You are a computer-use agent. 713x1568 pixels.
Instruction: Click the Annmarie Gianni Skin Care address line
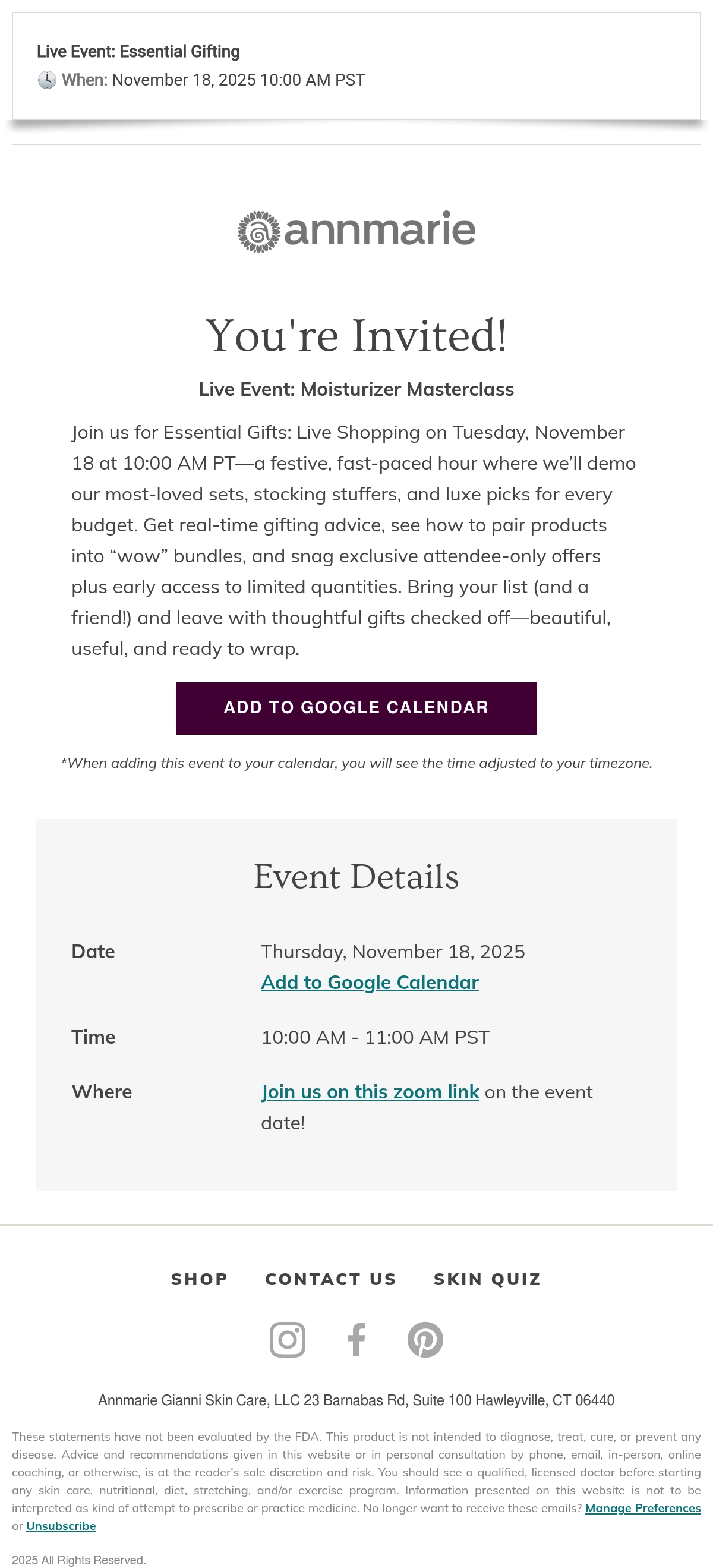[x=356, y=1400]
